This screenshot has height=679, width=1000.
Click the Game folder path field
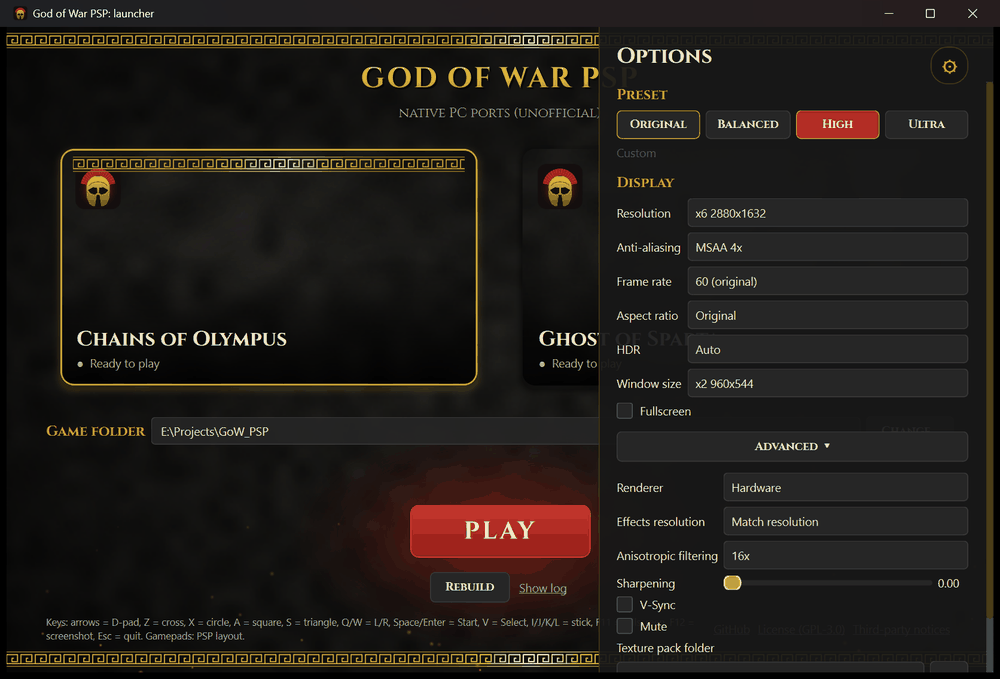tap(375, 431)
